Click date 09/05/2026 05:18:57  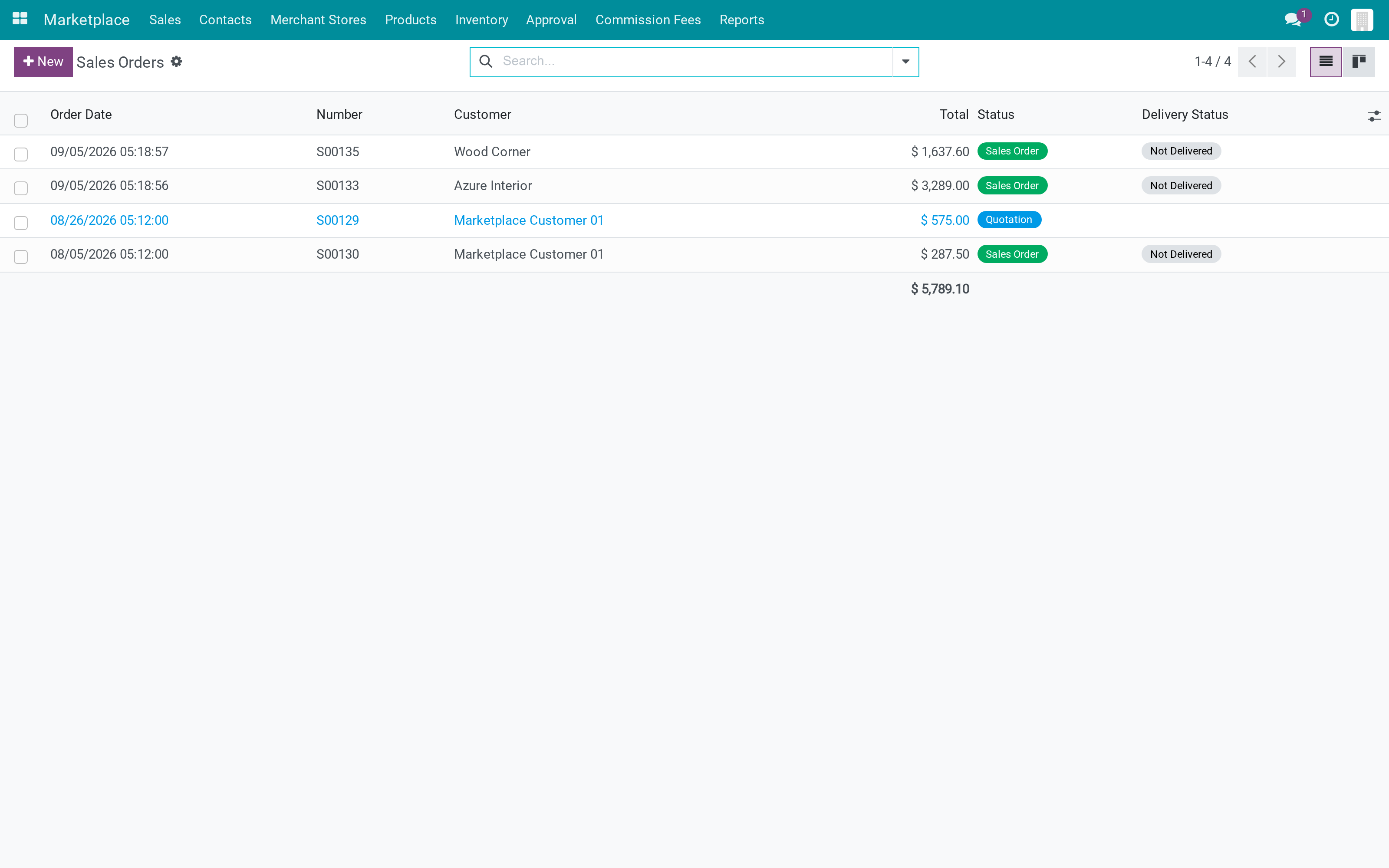(109, 151)
